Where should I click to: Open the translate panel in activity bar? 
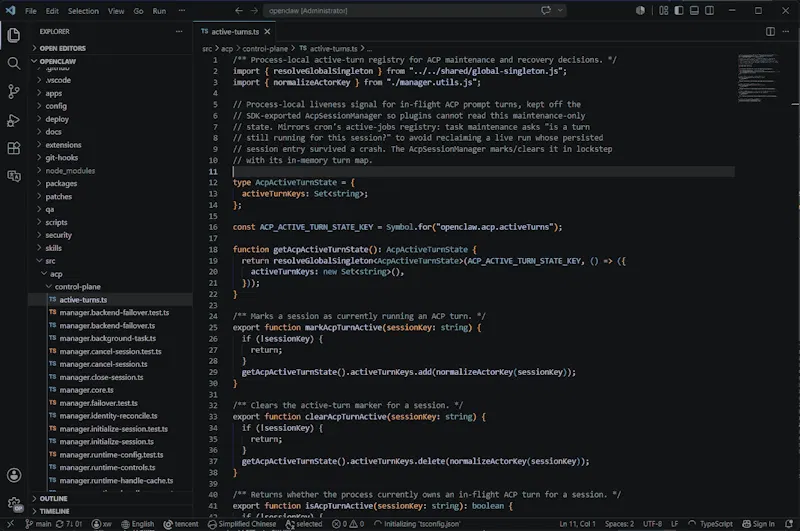coord(14,176)
